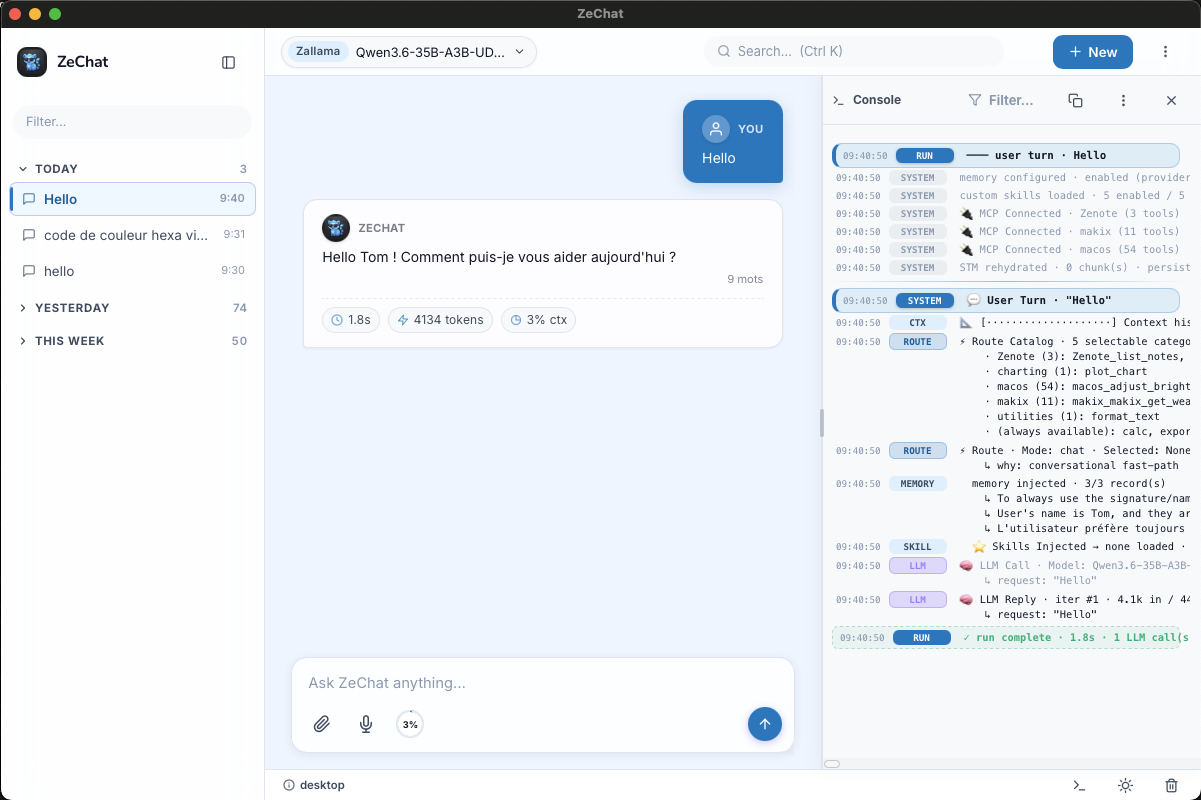Delete conversation with the trash icon

(x=1172, y=786)
